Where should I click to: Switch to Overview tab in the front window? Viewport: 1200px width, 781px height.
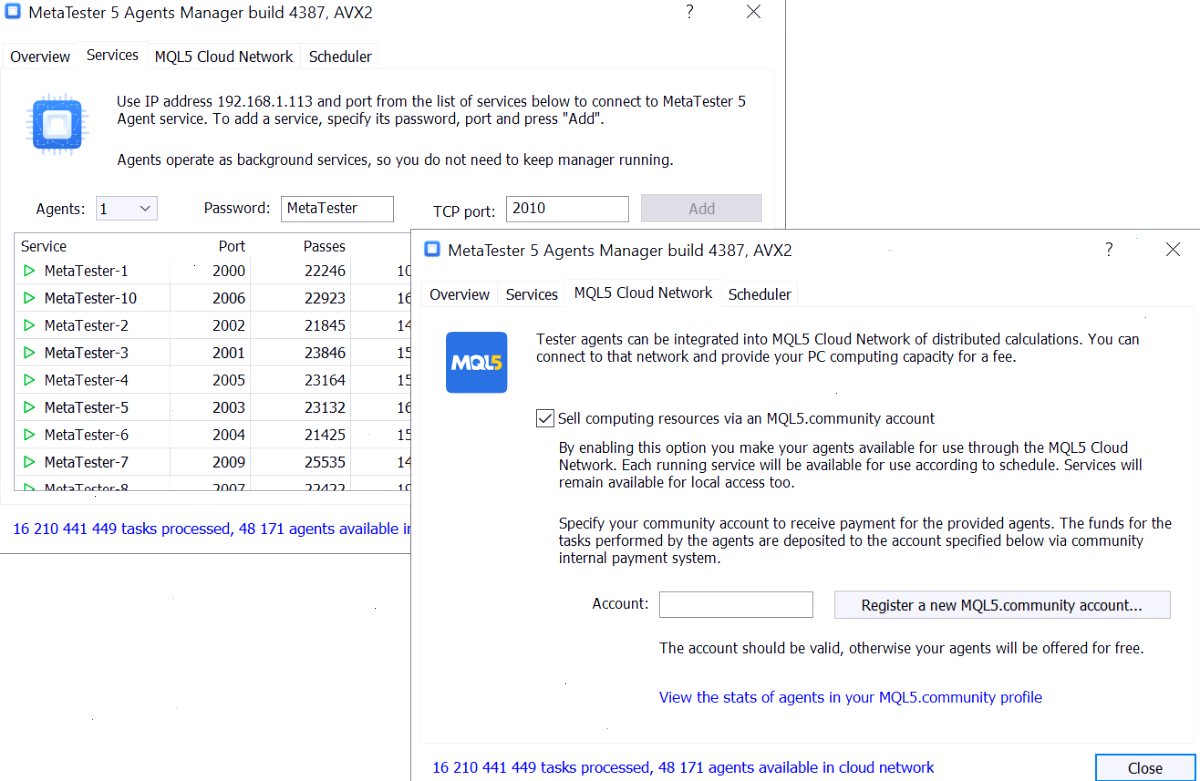pos(460,294)
